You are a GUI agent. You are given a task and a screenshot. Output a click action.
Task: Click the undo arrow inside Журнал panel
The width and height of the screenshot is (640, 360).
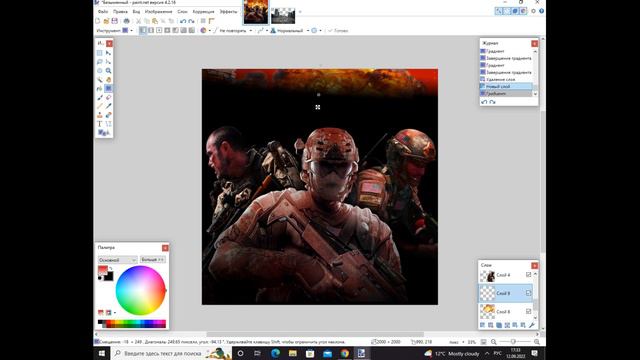coord(484,102)
